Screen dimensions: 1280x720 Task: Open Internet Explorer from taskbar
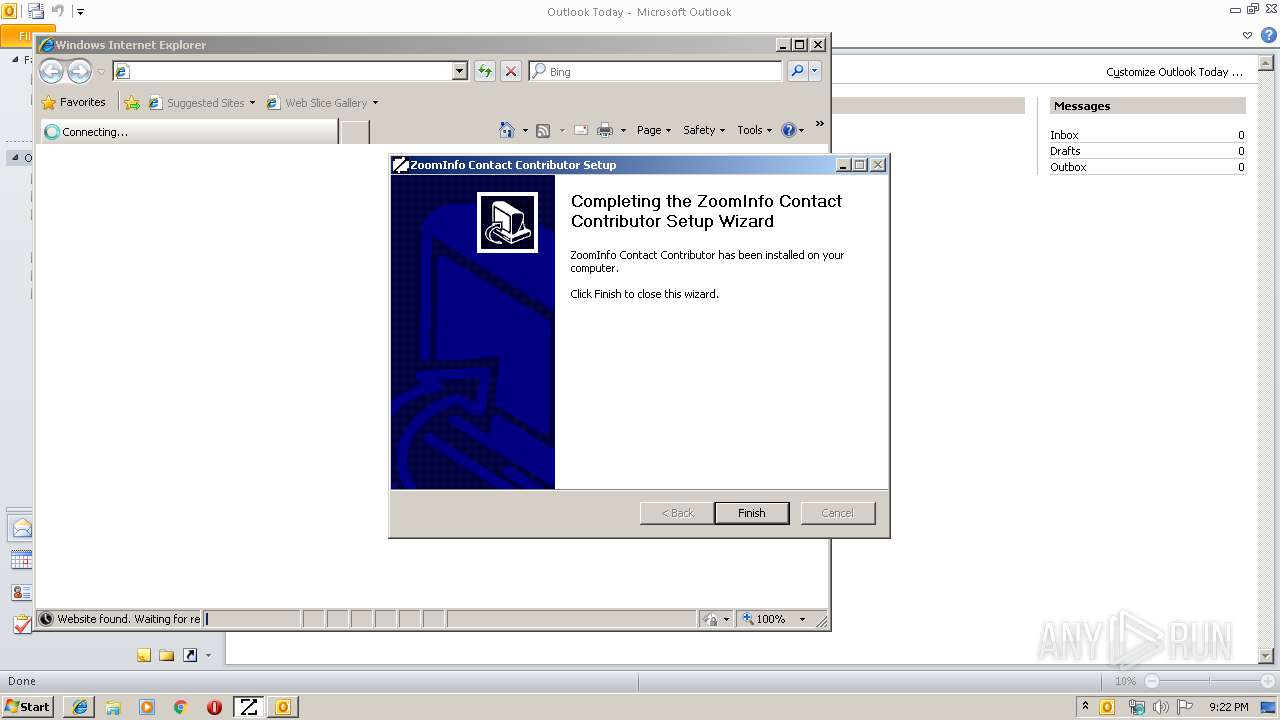tap(80, 706)
